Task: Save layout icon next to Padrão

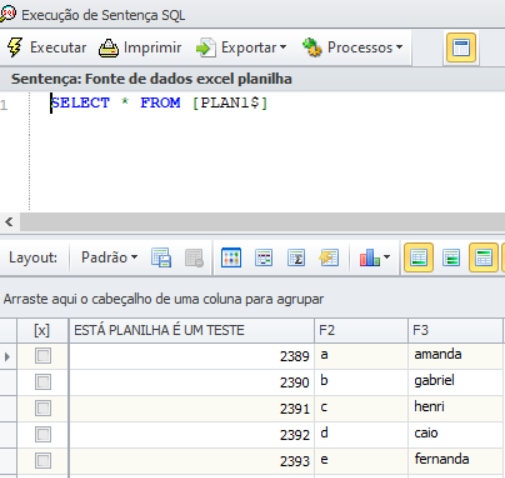Action: (x=161, y=257)
